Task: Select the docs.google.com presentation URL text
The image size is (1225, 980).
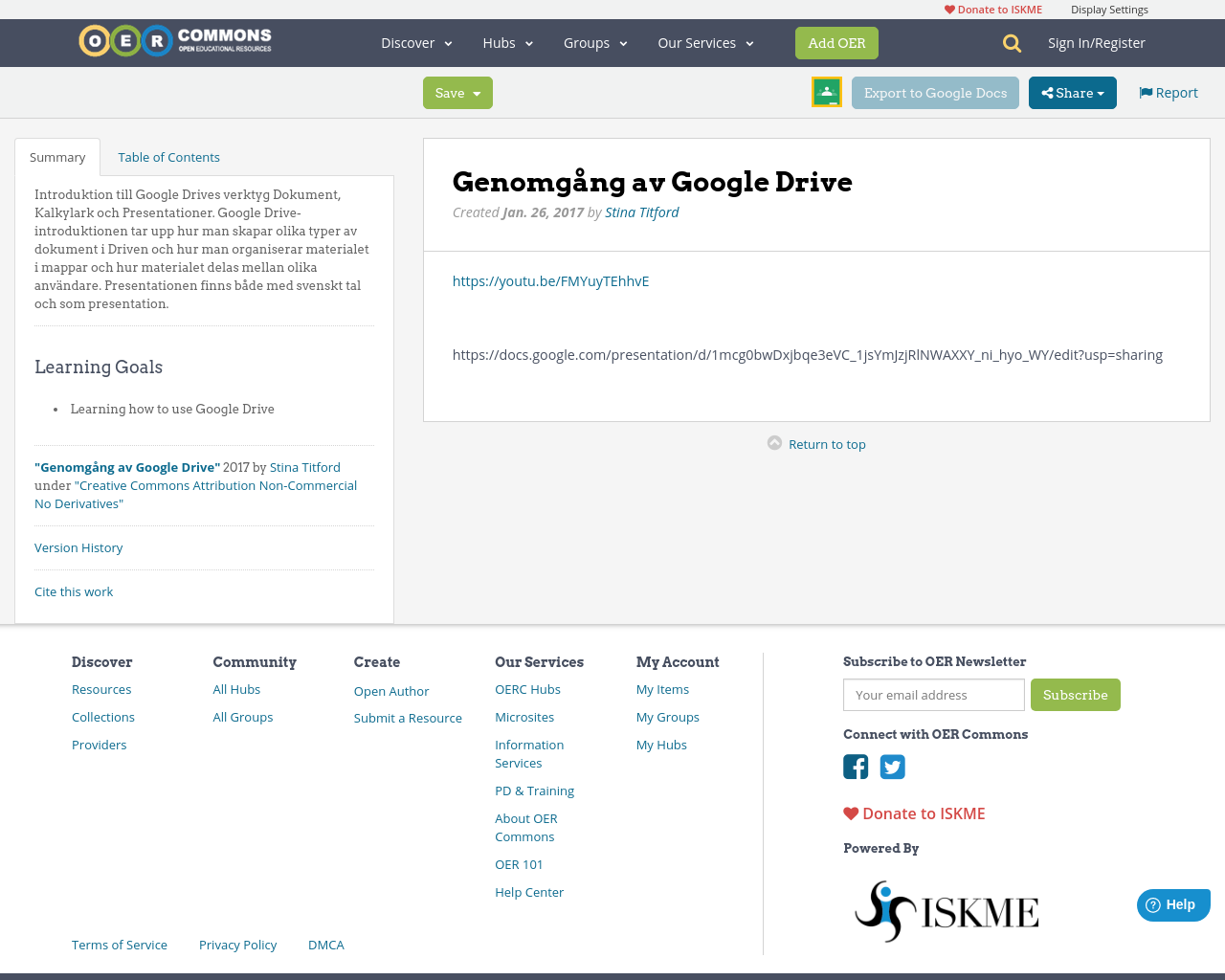Action: [x=808, y=354]
